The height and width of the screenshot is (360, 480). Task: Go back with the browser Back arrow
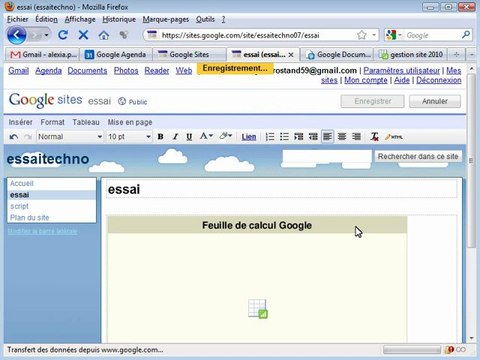(17, 35)
